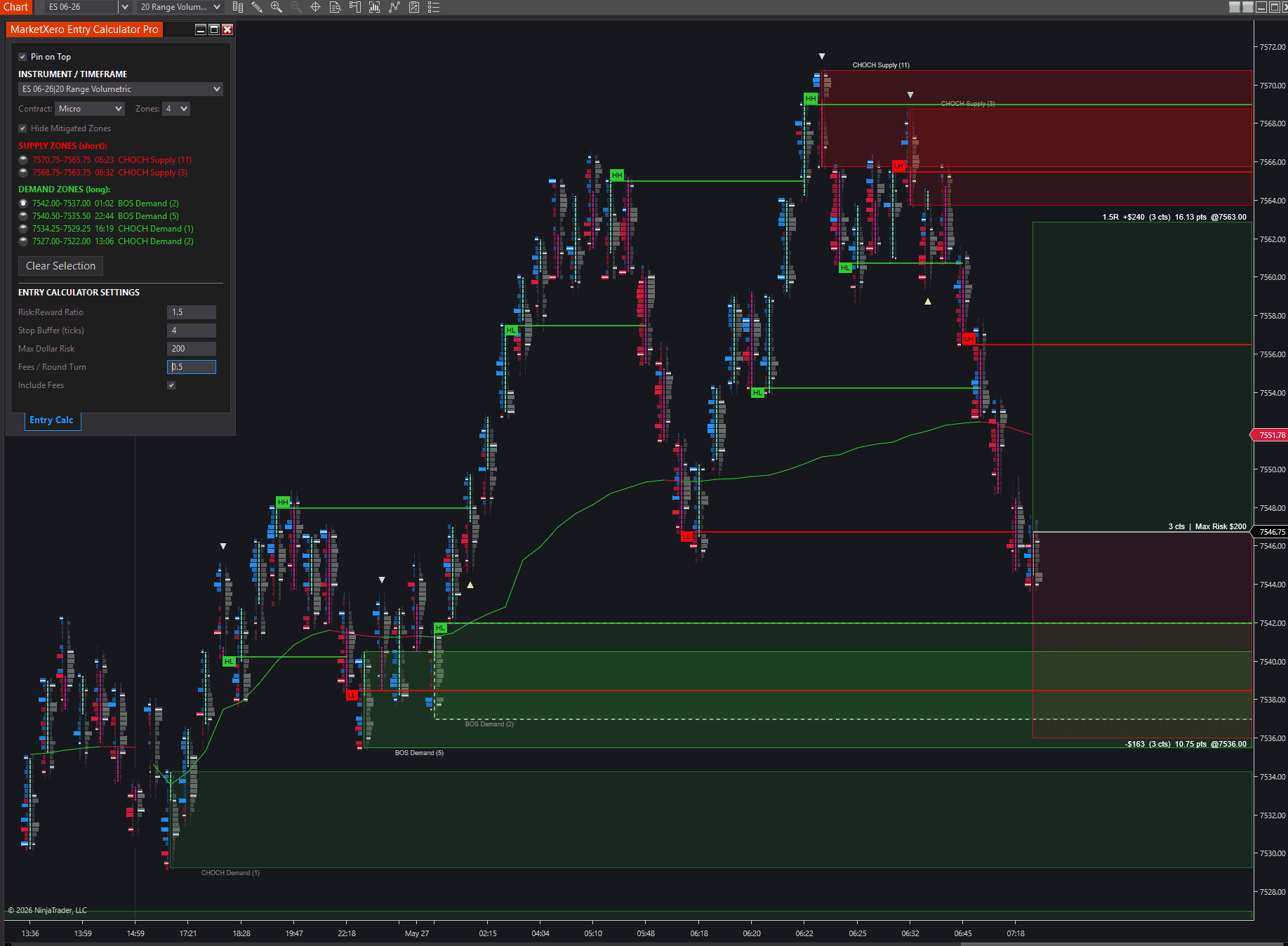
Task: Click the 7551.78 price marker on axis
Action: pos(1269,435)
